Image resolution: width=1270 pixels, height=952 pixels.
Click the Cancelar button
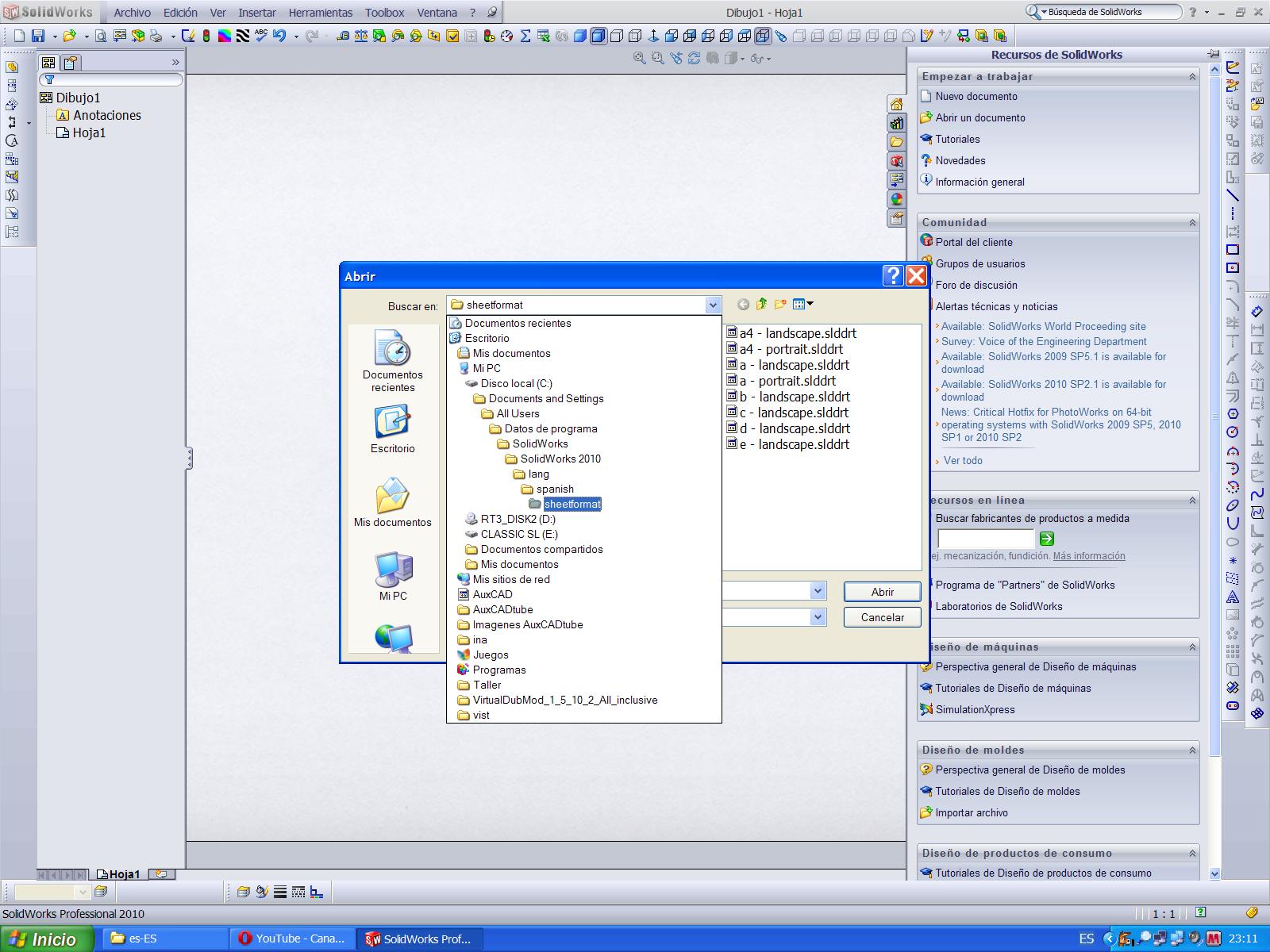click(882, 617)
